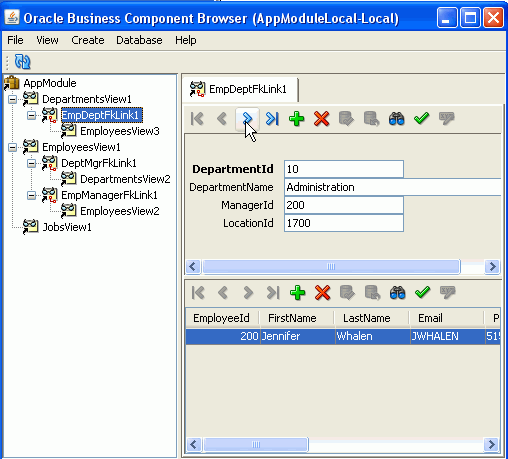
Task: Collapse the DeptMgrFkLink1 tree node
Action: pos(31,163)
